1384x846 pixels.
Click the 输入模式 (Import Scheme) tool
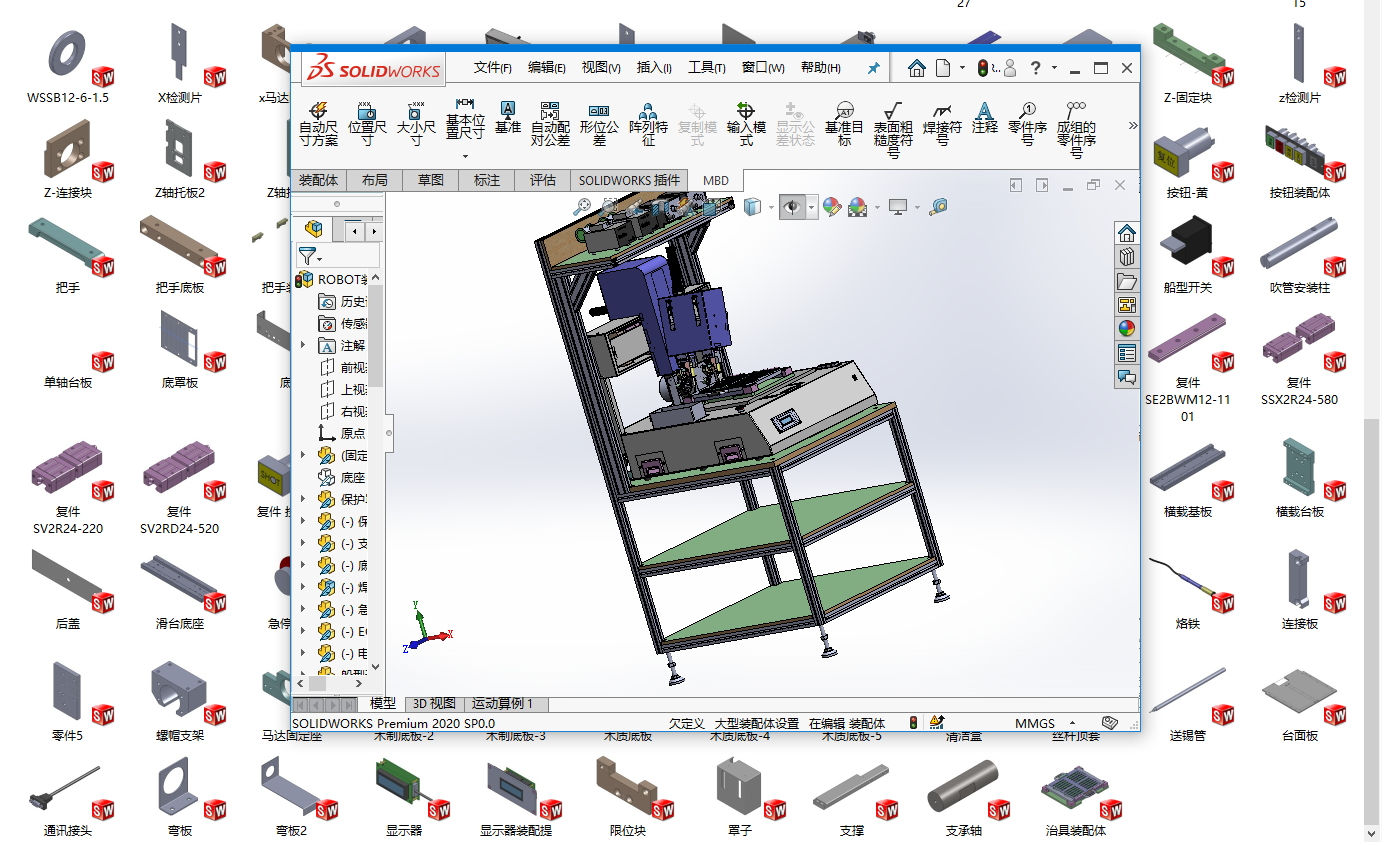[x=745, y=123]
